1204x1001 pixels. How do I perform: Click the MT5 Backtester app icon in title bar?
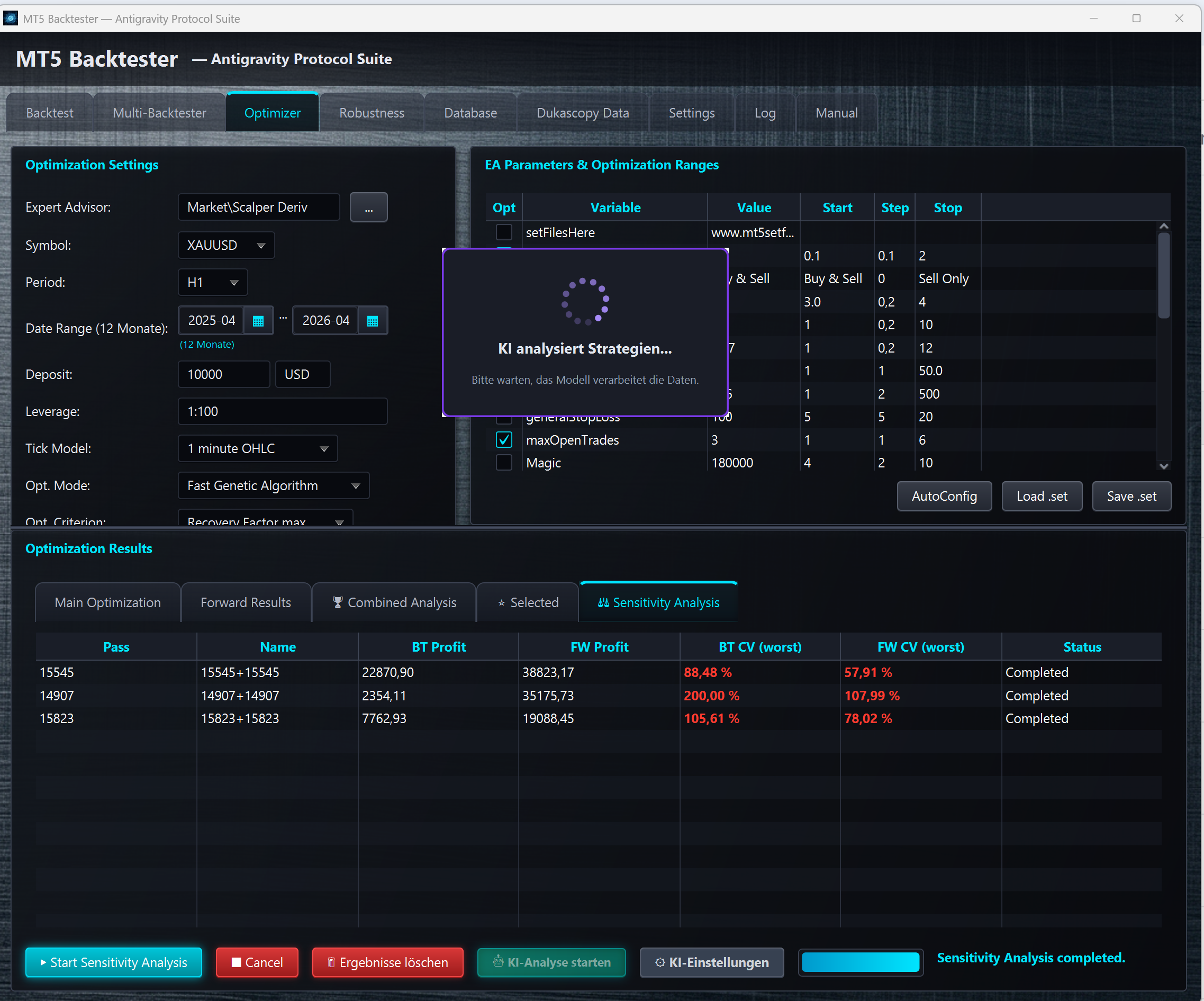(x=11, y=19)
